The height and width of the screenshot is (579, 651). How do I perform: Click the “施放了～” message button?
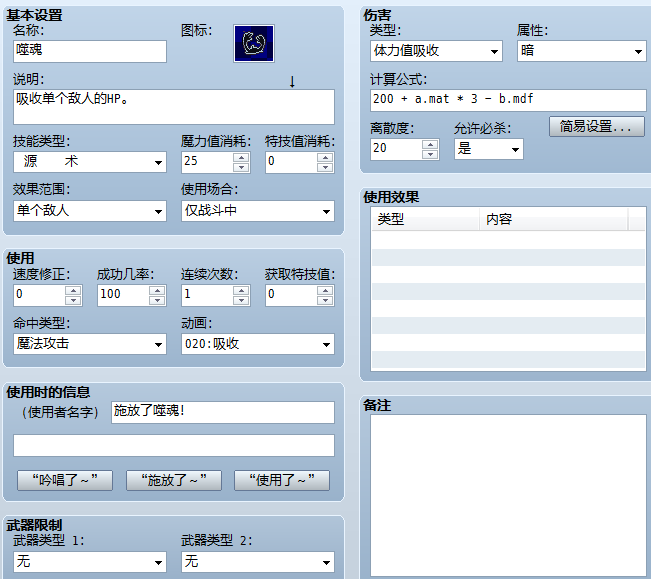pos(174,480)
